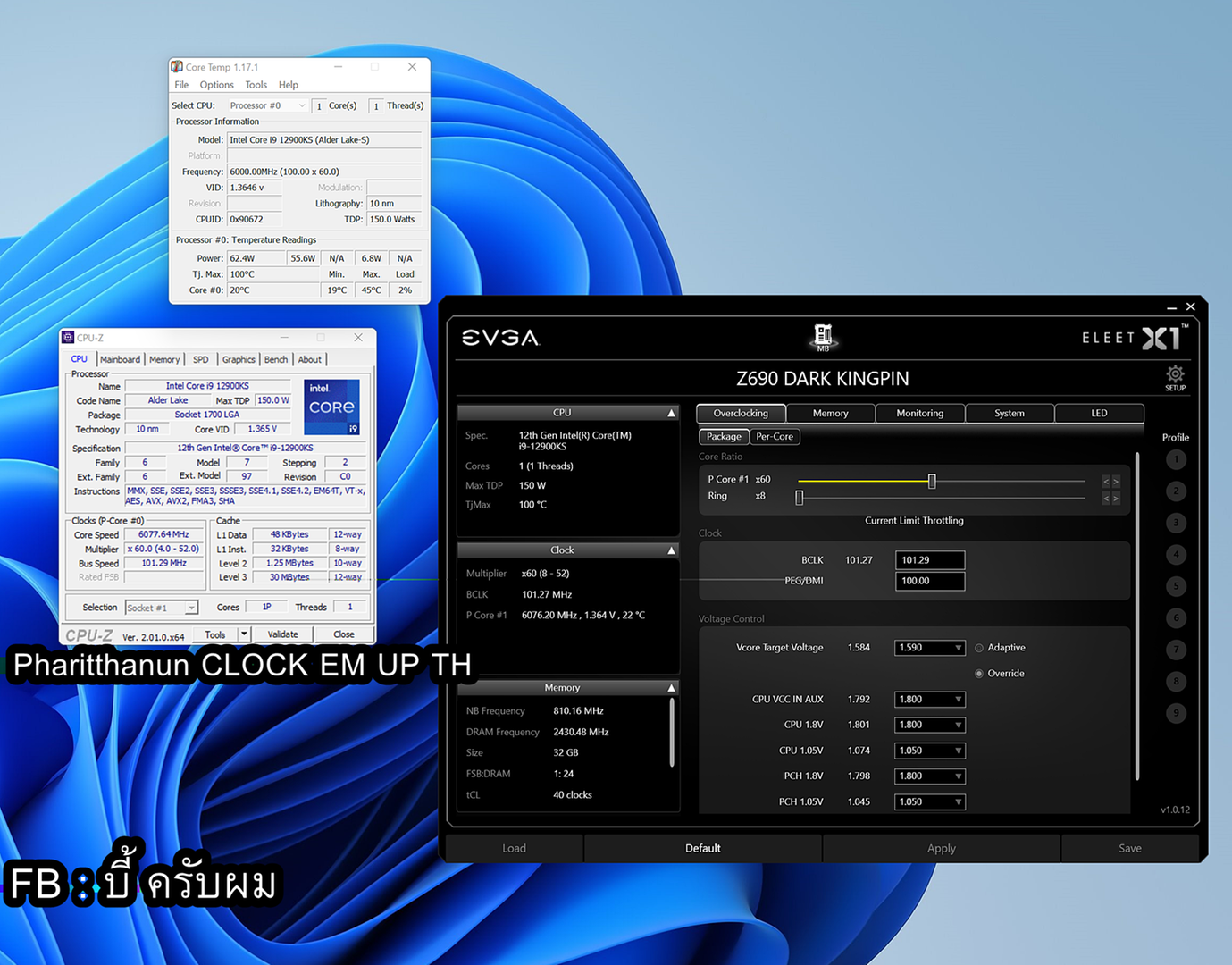Click the Default button in ELEET X1

[x=703, y=848]
